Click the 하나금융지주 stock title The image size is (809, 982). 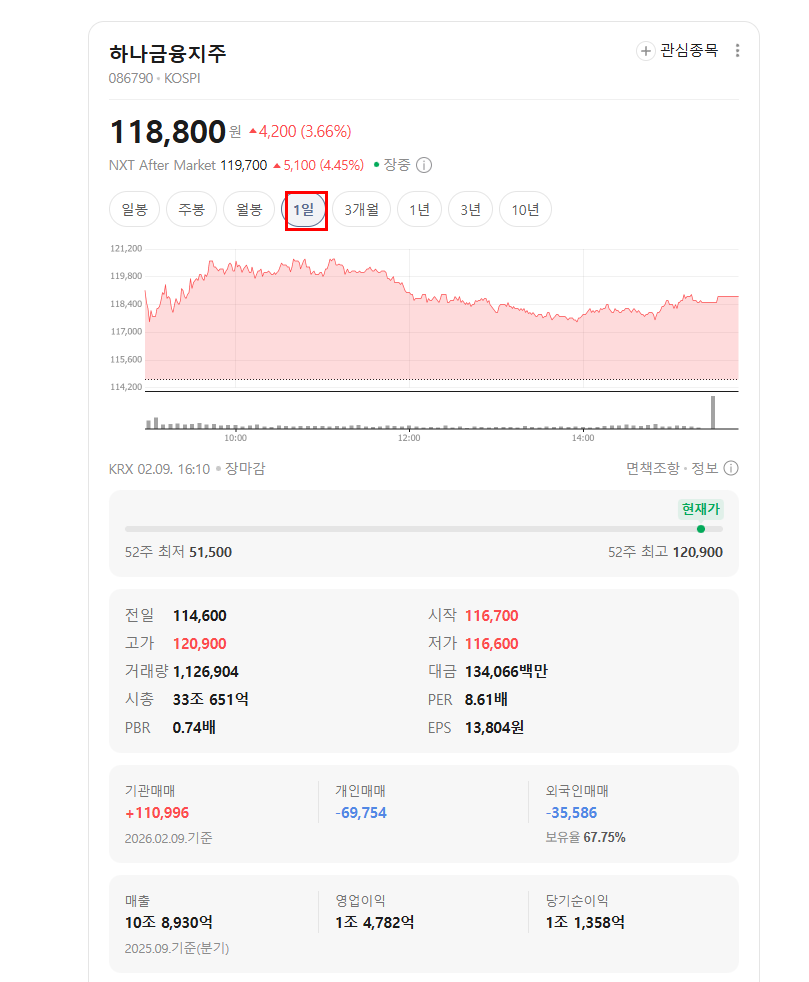[x=168, y=53]
